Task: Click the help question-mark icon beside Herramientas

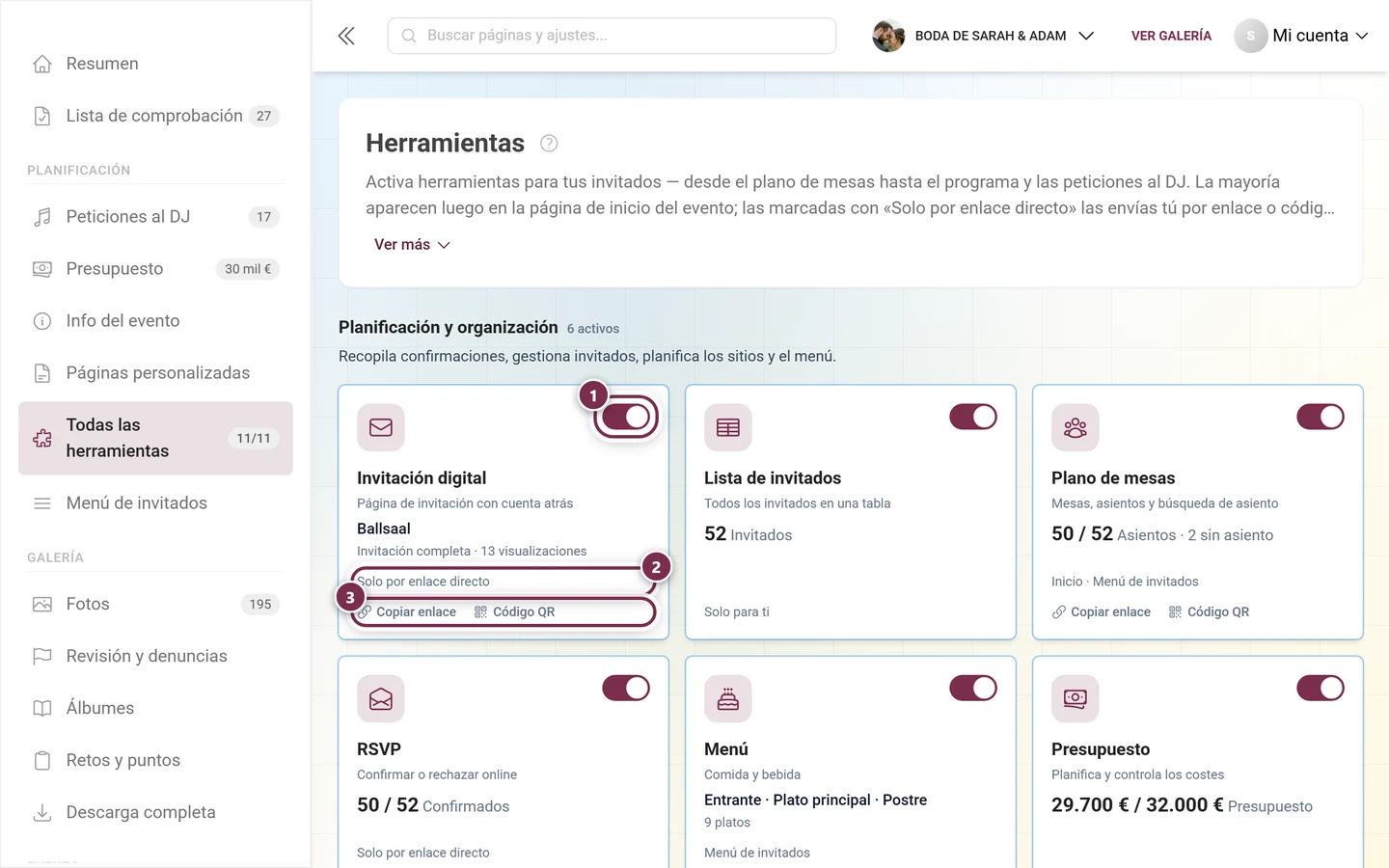Action: tap(549, 144)
